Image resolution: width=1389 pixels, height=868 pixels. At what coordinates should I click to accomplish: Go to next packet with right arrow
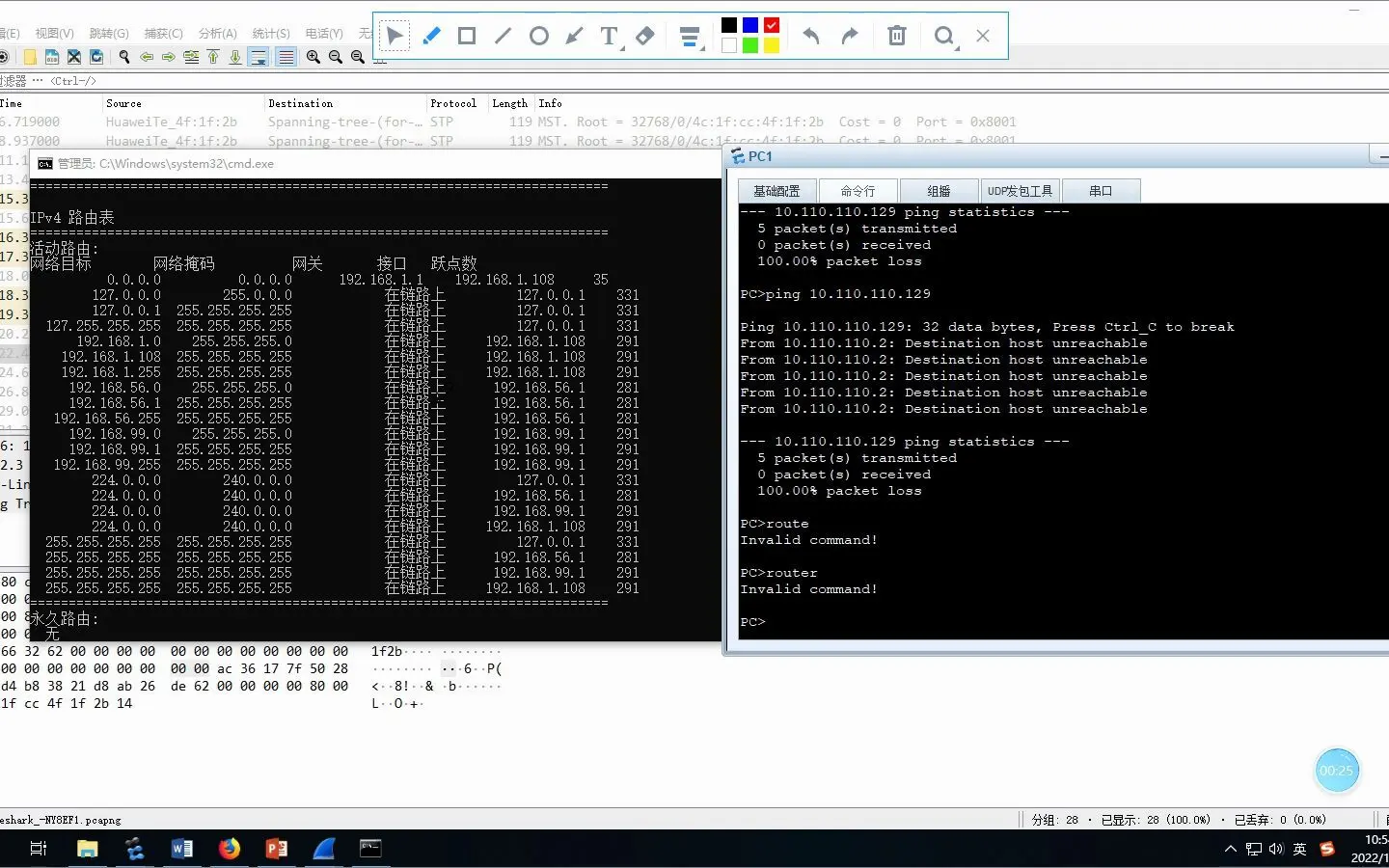169,57
